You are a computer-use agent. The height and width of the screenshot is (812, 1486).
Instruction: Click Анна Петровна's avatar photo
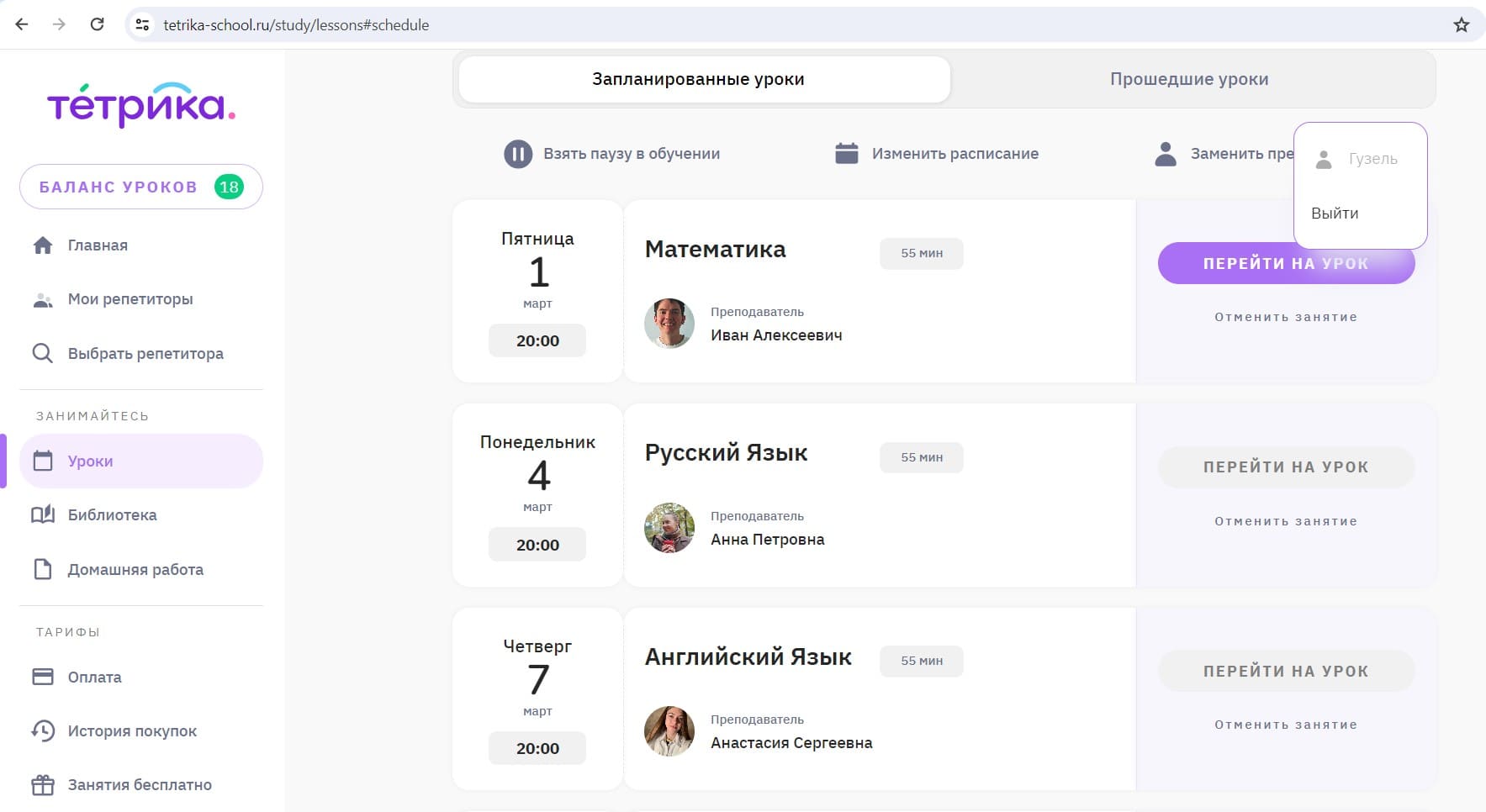[669, 528]
